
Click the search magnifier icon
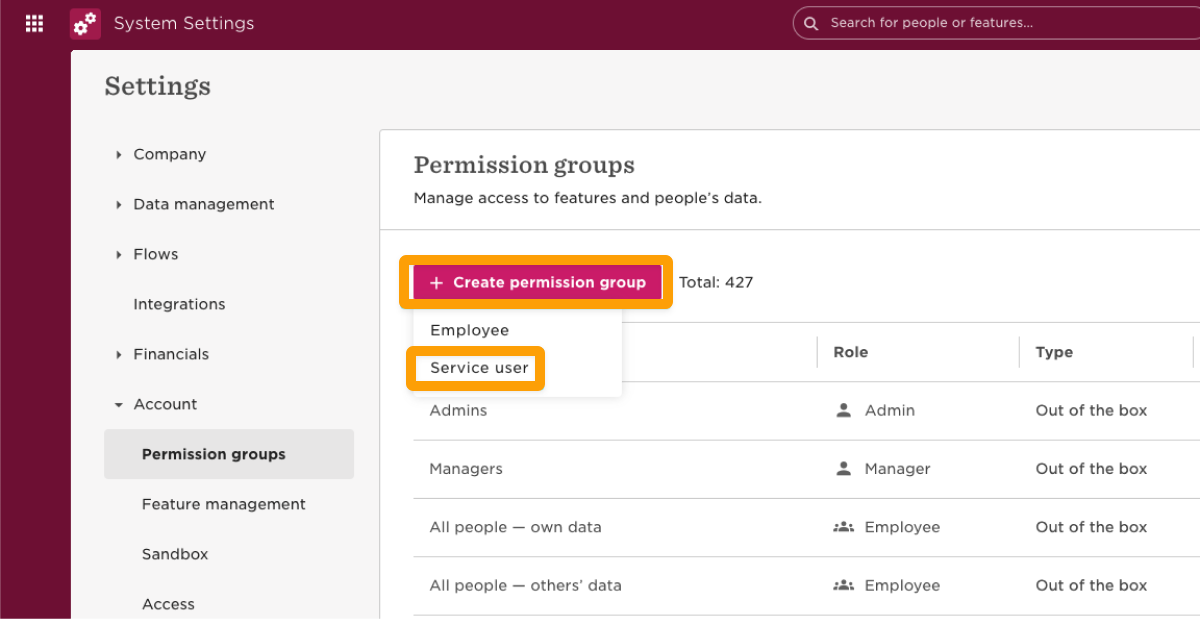tap(811, 23)
